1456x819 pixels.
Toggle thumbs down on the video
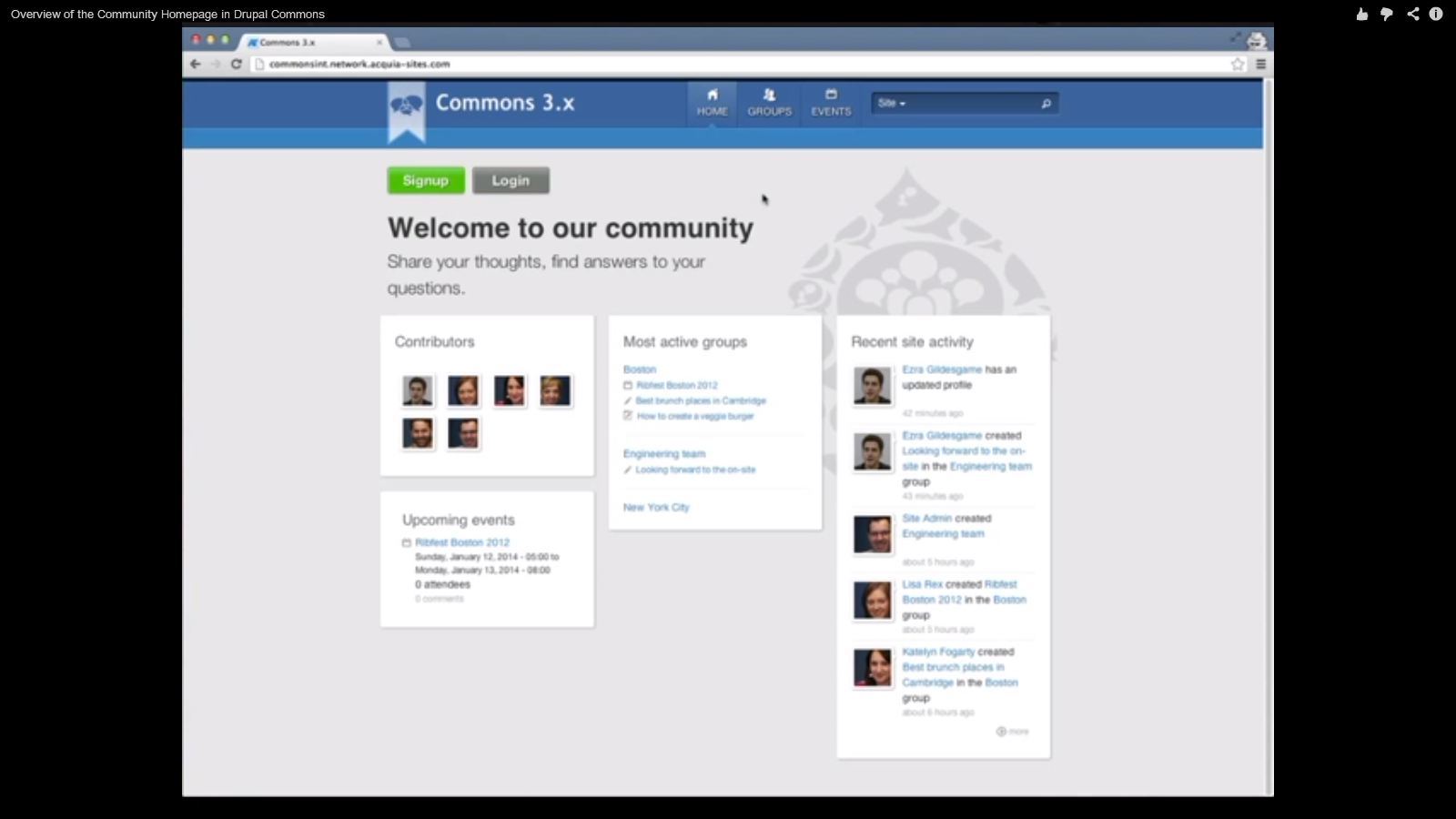(1387, 14)
